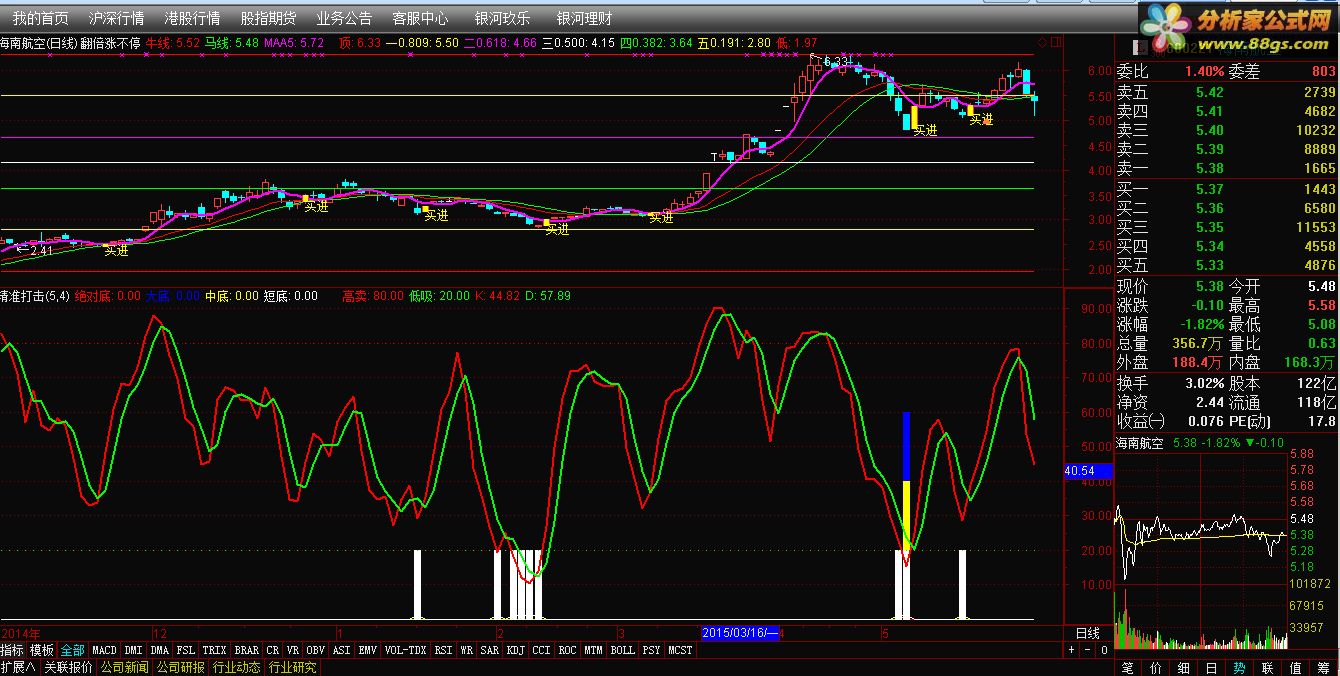Click the zoom-out minus button
Viewport: 1340px width, 676px height.
[x=1087, y=650]
